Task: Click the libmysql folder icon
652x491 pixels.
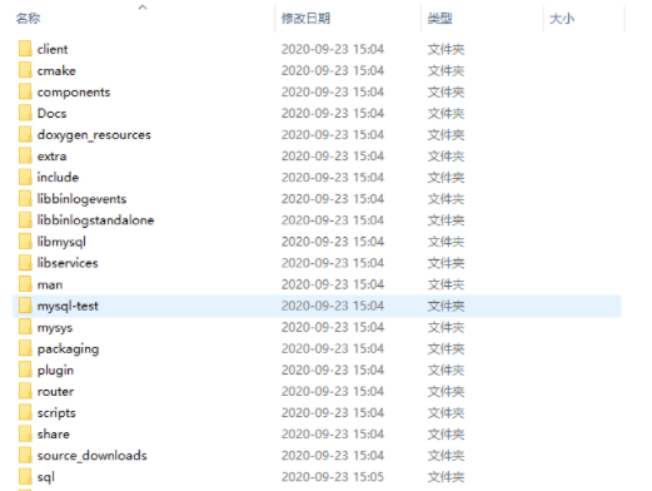Action: [25, 242]
